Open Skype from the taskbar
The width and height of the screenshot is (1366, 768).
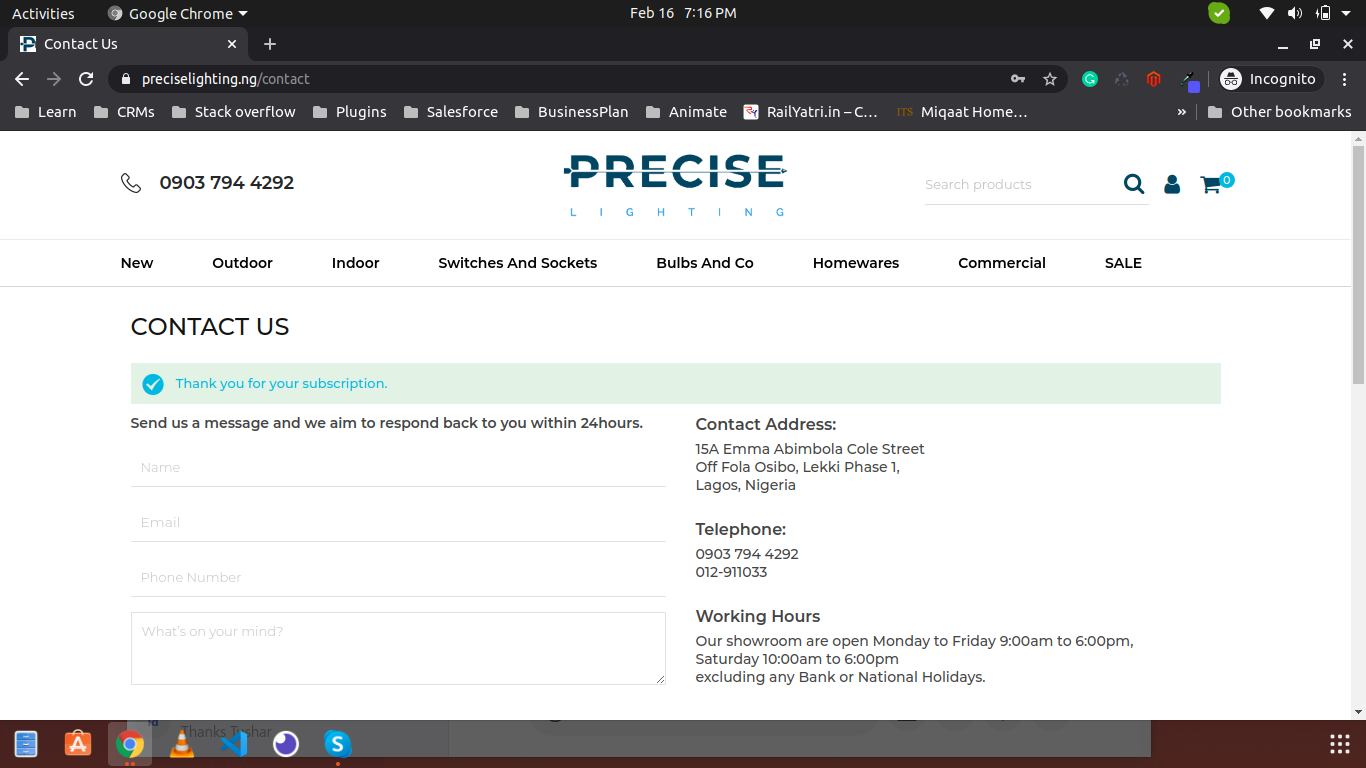(338, 744)
